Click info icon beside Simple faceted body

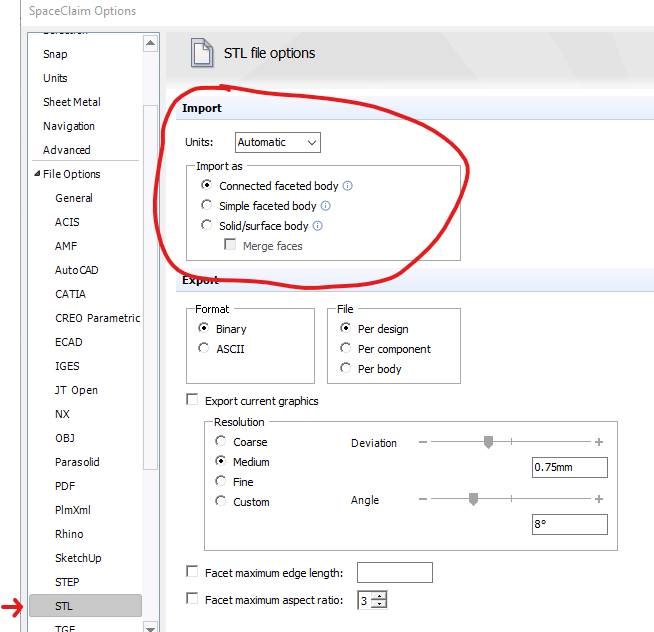326,206
